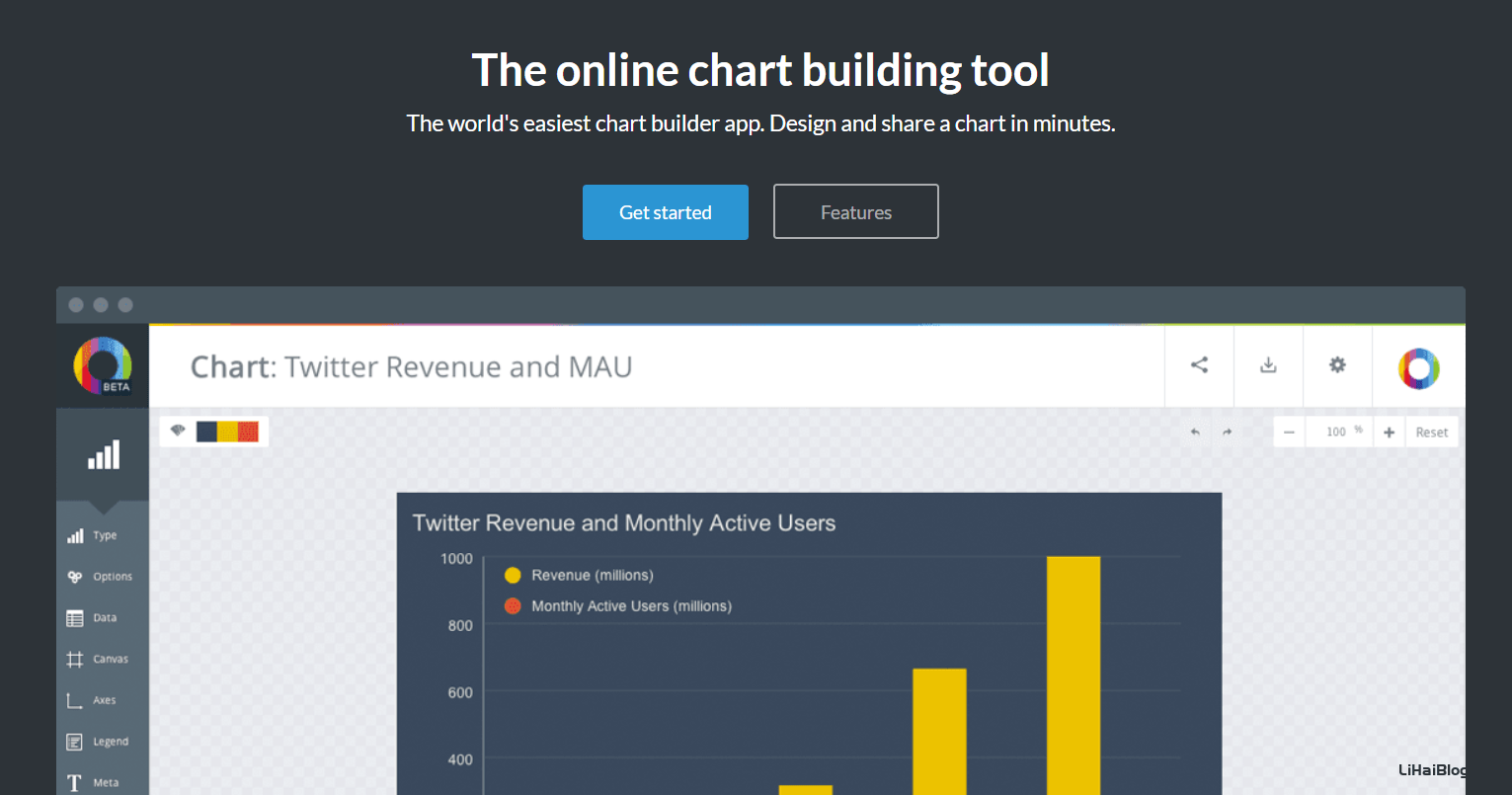This screenshot has width=1512, height=795.
Task: Click the Get started button
Action: (665, 212)
